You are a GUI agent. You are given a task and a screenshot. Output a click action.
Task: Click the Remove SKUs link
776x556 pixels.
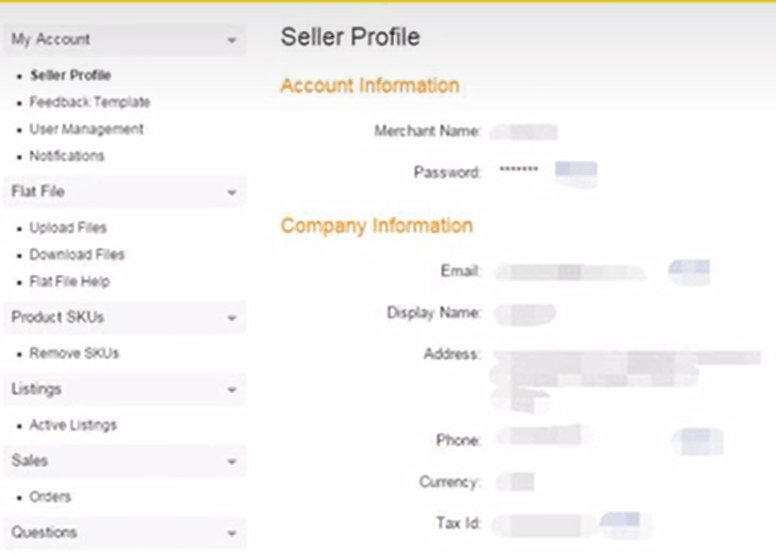tap(74, 354)
